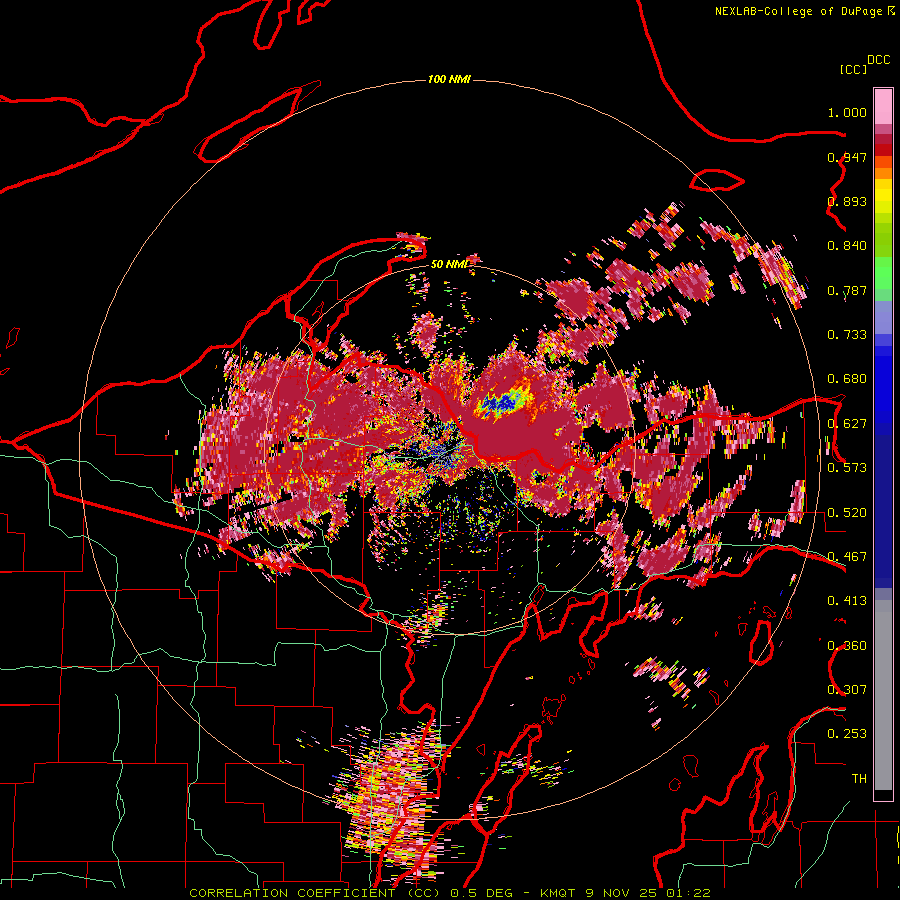This screenshot has width=900, height=900.
Task: Pick the pink top segment of color bar
Action: click(883, 106)
